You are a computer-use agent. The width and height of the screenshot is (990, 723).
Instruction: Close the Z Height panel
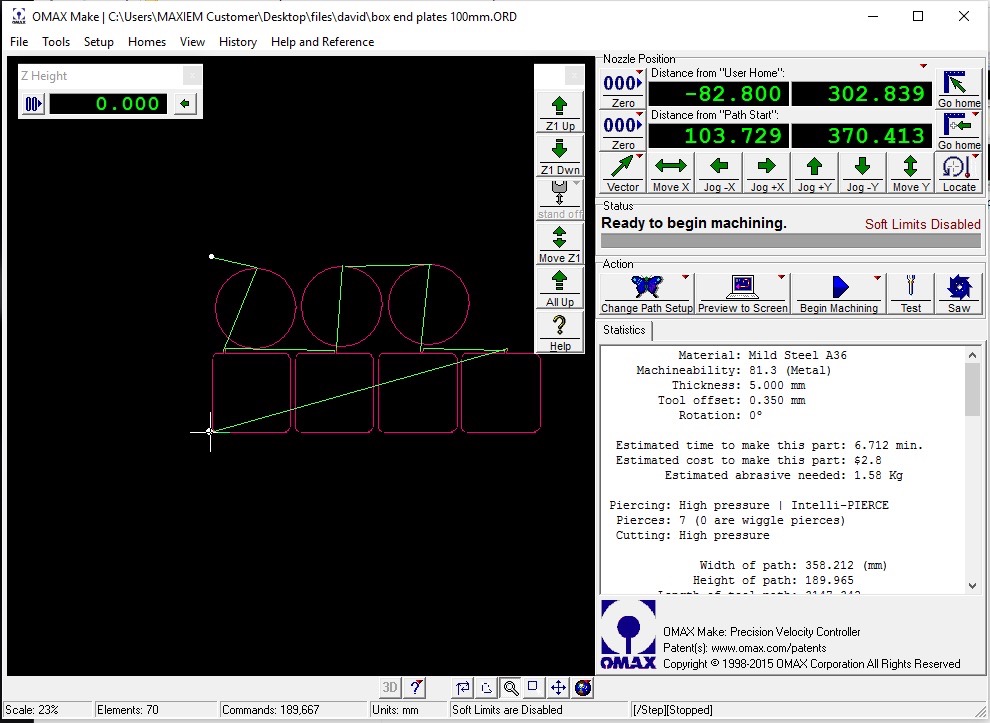tap(193, 76)
